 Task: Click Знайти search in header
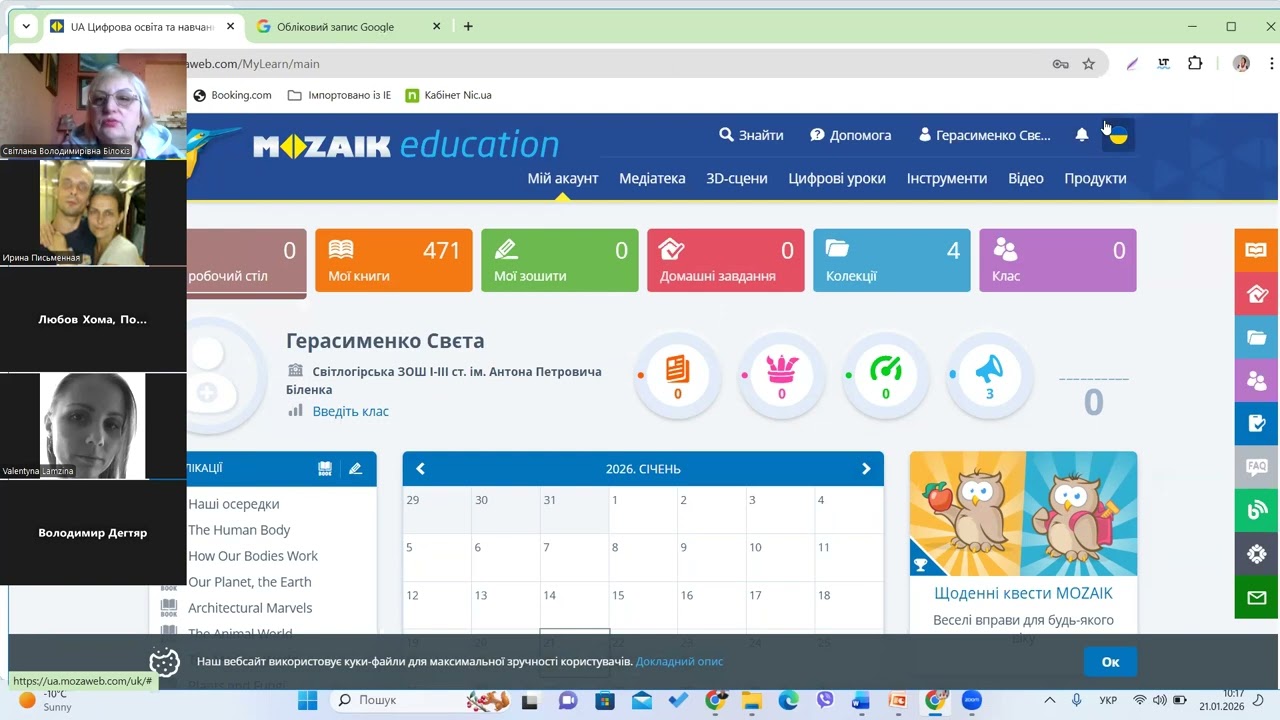tap(751, 135)
